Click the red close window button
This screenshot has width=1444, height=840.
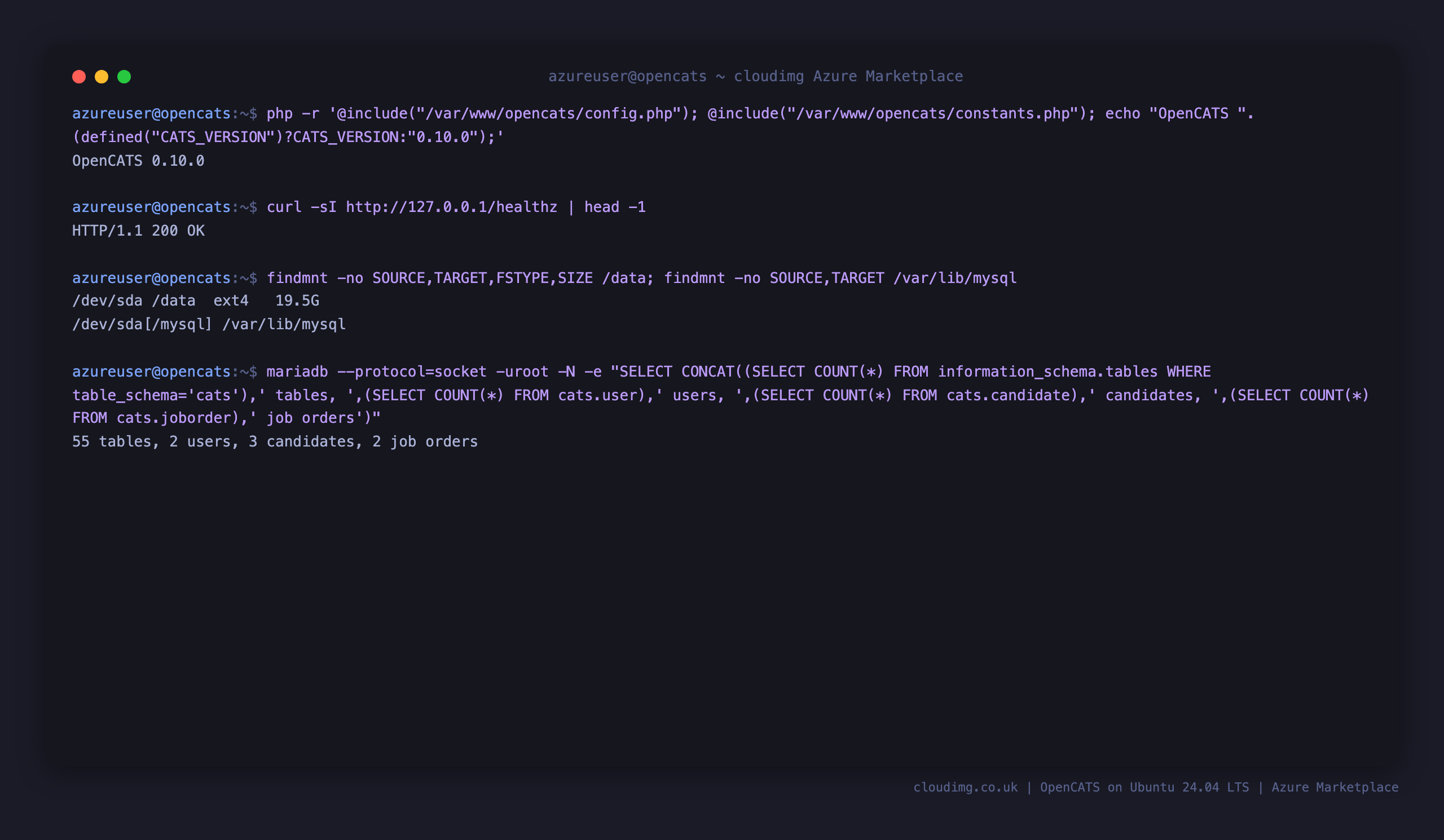[x=79, y=77]
